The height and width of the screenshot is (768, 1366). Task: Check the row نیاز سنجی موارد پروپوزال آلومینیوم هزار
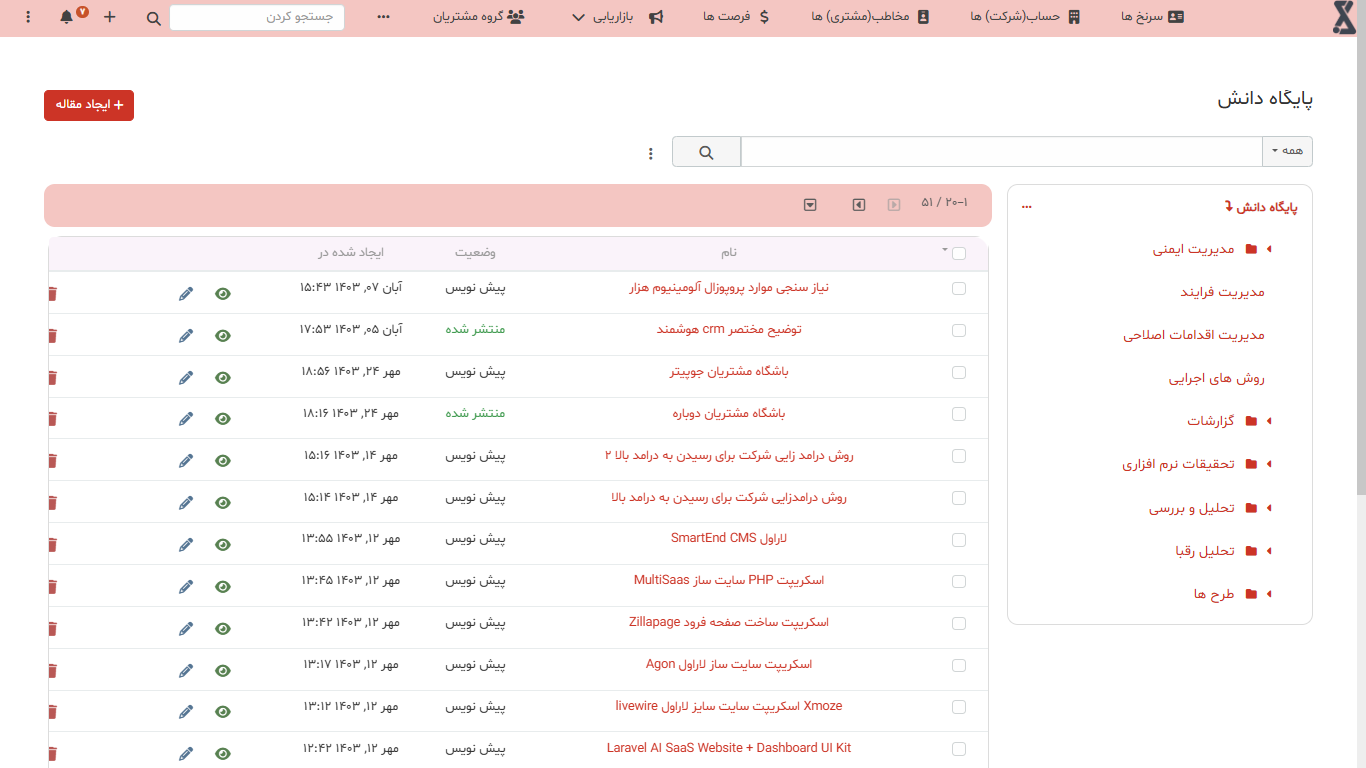click(959, 288)
